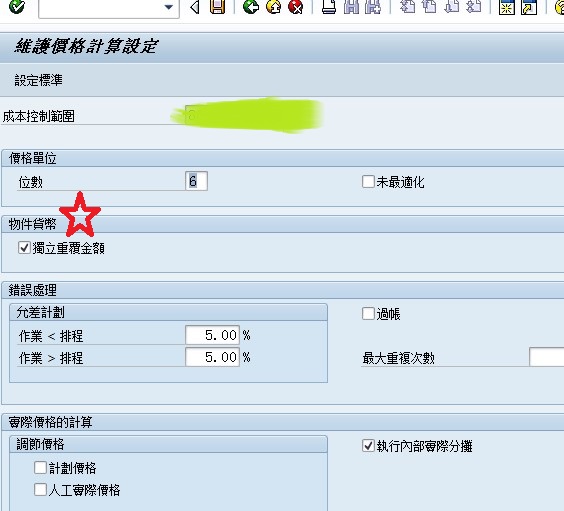Enable the 未最適化 checkbox
Screen dimensions: 564x511
[x=368, y=182]
